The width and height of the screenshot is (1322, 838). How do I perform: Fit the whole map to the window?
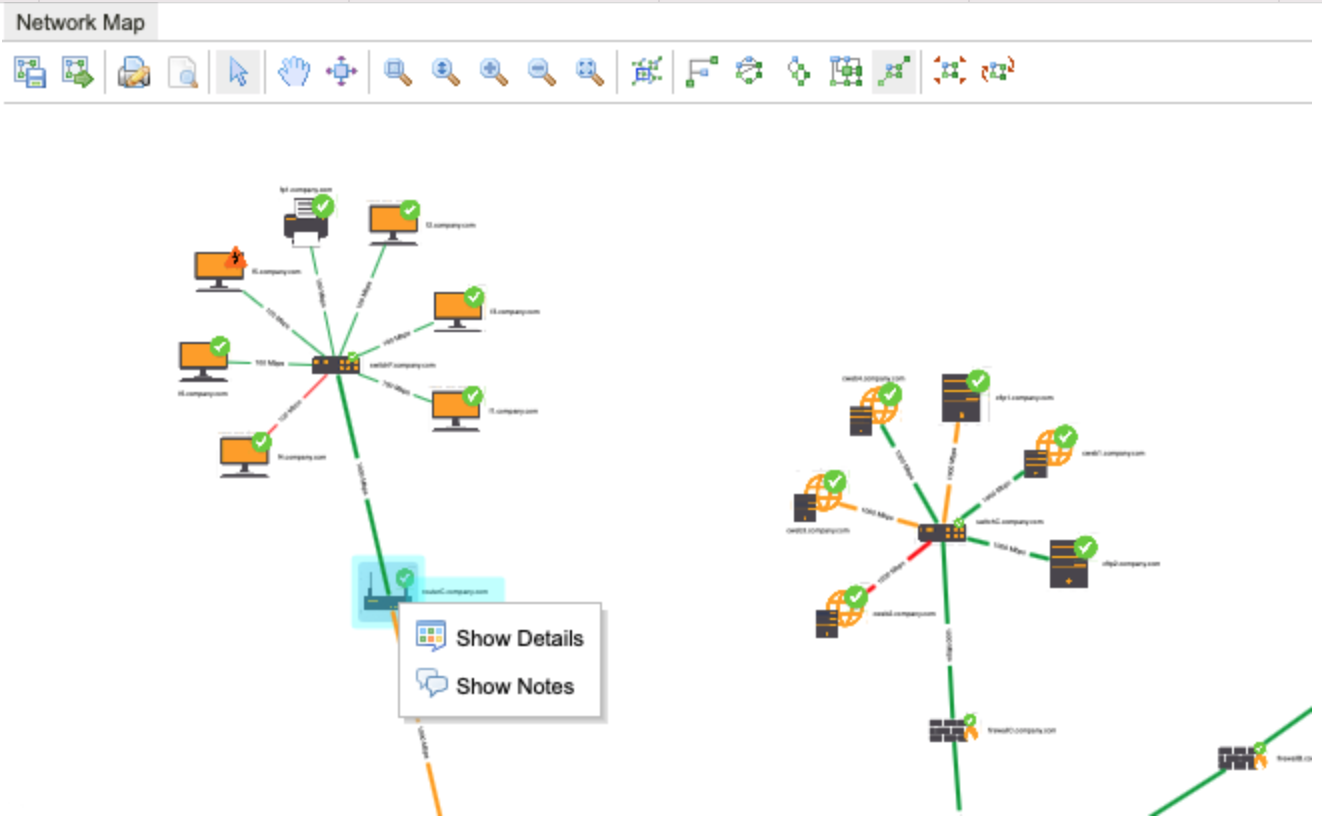(x=590, y=72)
